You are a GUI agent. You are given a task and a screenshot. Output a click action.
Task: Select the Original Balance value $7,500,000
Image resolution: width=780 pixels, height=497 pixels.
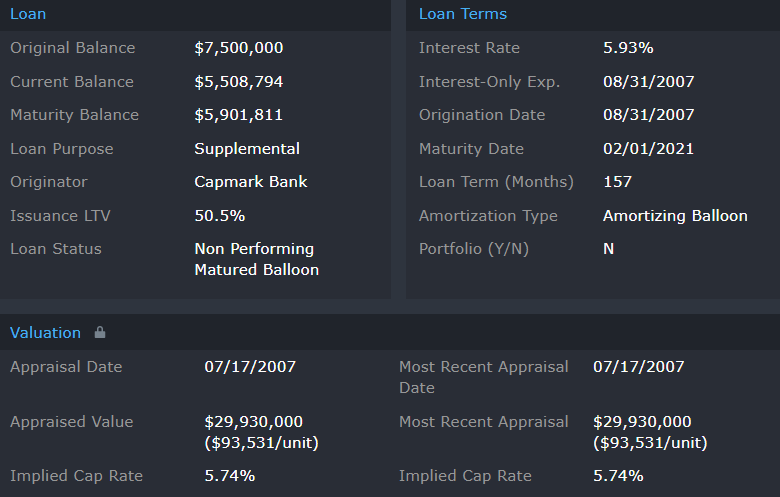(238, 48)
